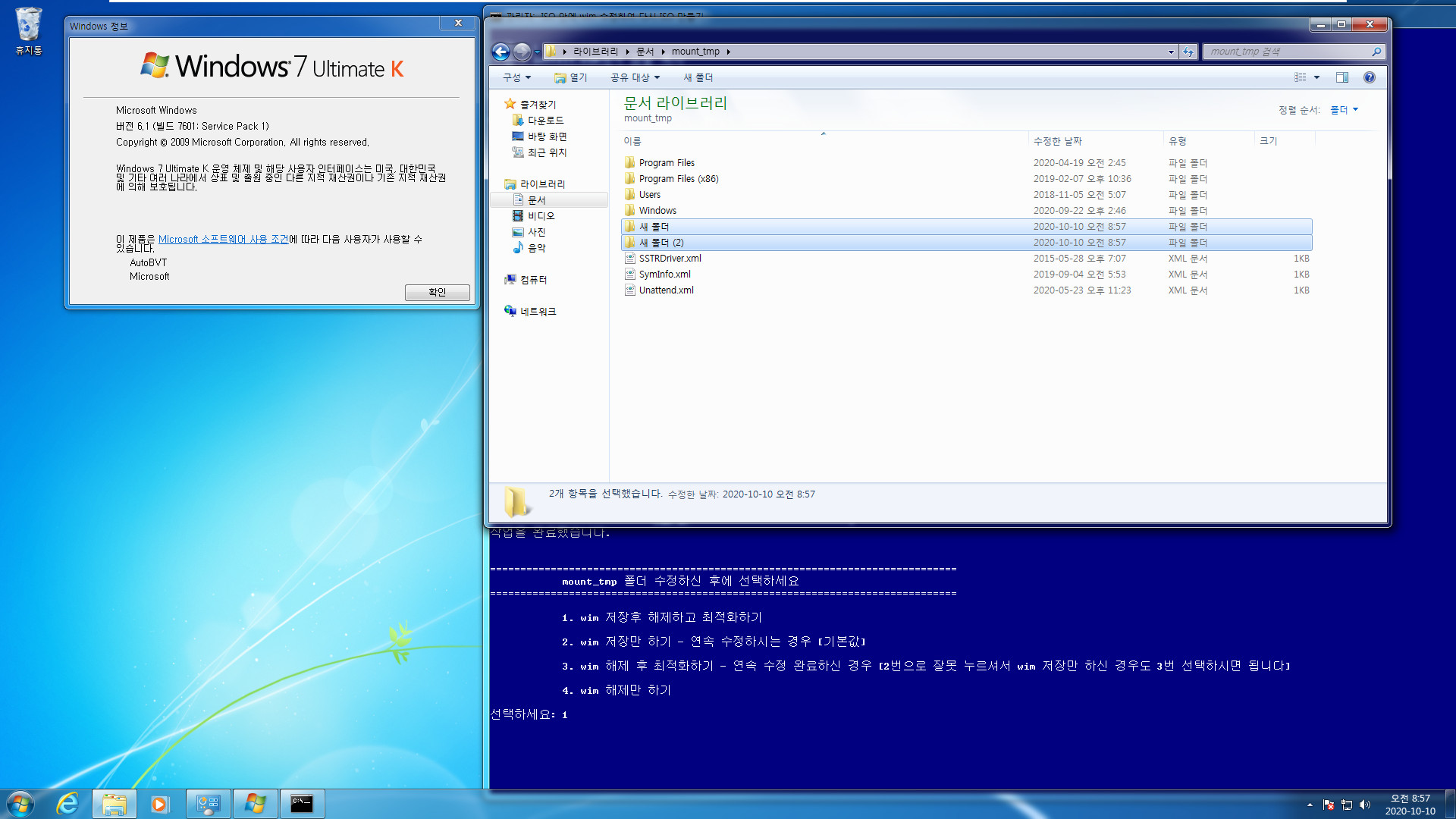The height and width of the screenshot is (819, 1456).
Task: Select 네트워크 in the navigation pane
Action: (538, 312)
